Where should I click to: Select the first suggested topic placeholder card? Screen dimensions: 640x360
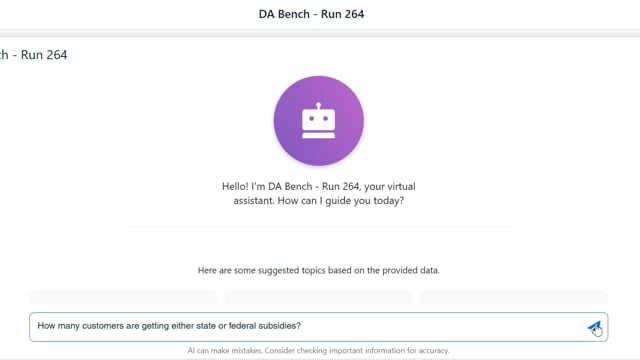(x=123, y=298)
